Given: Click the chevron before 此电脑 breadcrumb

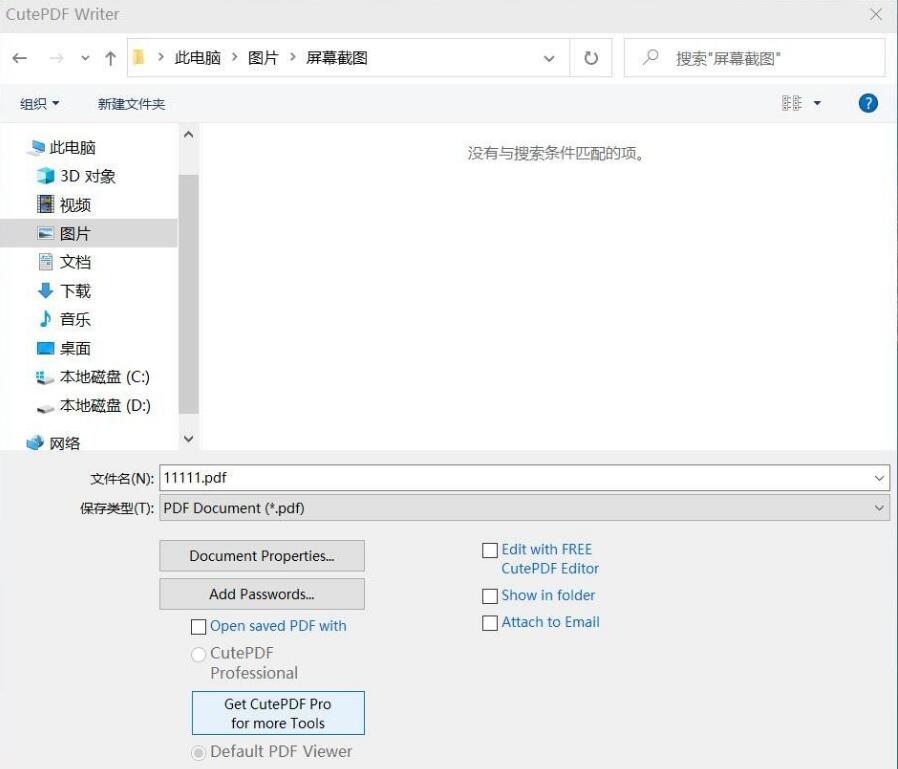Looking at the screenshot, I should [161, 57].
